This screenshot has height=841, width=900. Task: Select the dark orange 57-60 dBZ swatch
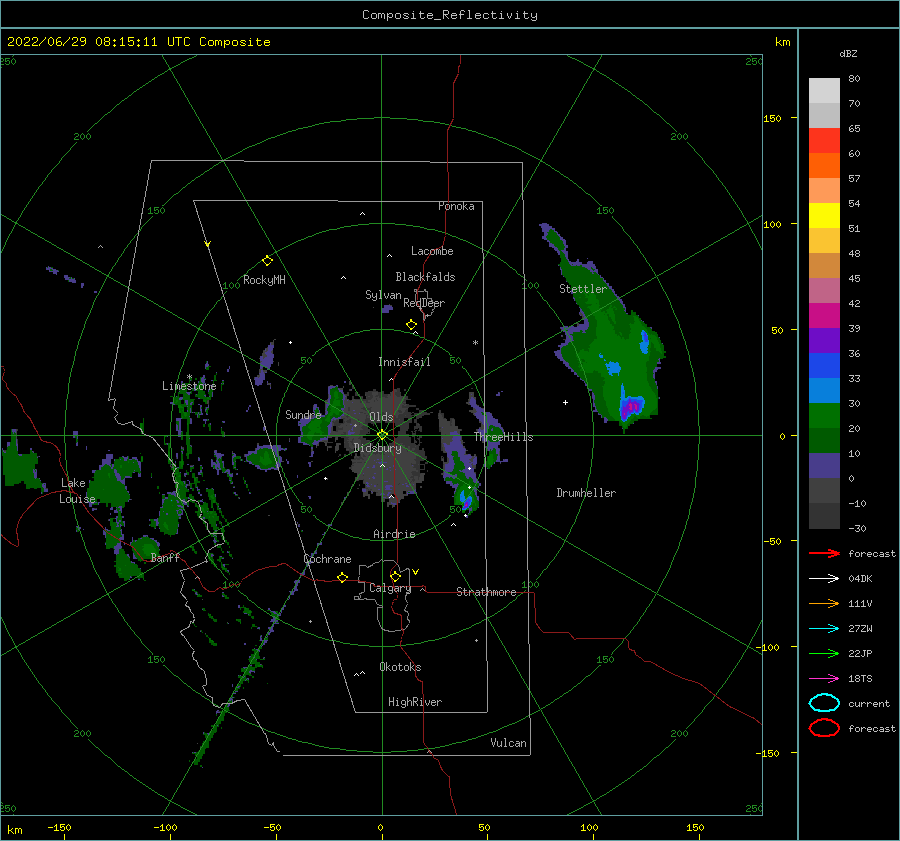[824, 166]
